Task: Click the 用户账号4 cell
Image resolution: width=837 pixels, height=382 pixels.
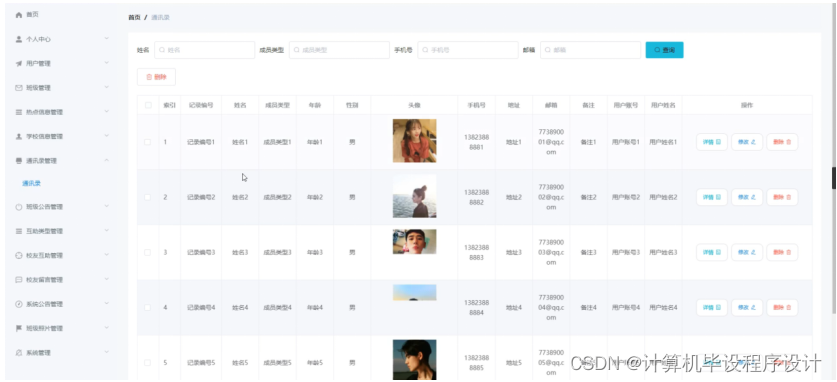Action: (626, 308)
